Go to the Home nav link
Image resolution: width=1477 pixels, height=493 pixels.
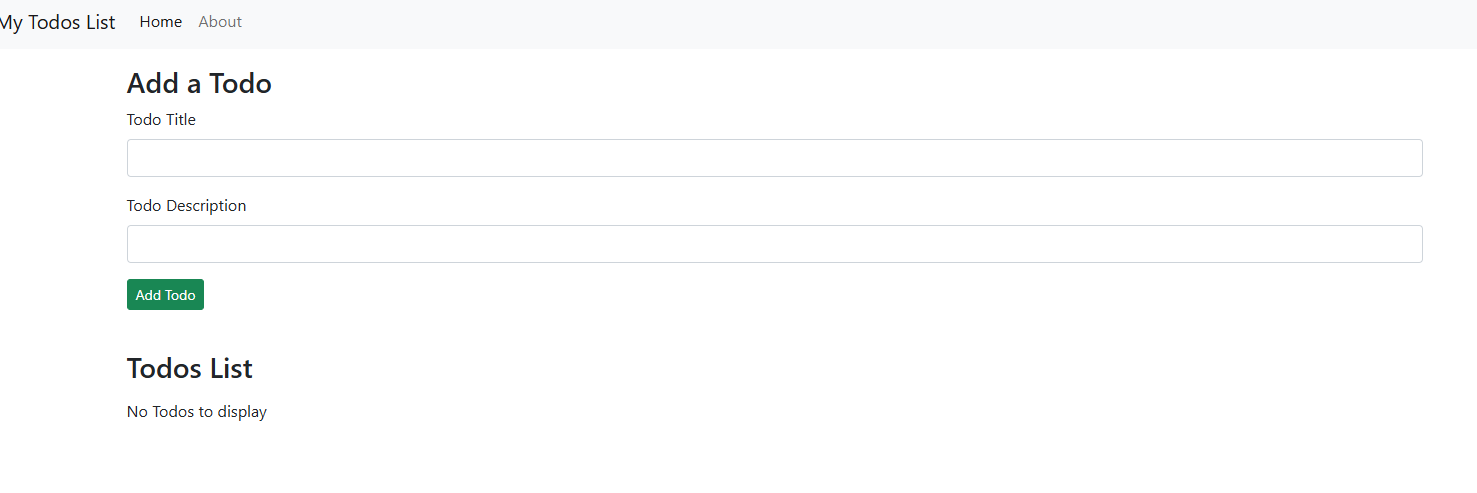click(x=161, y=22)
